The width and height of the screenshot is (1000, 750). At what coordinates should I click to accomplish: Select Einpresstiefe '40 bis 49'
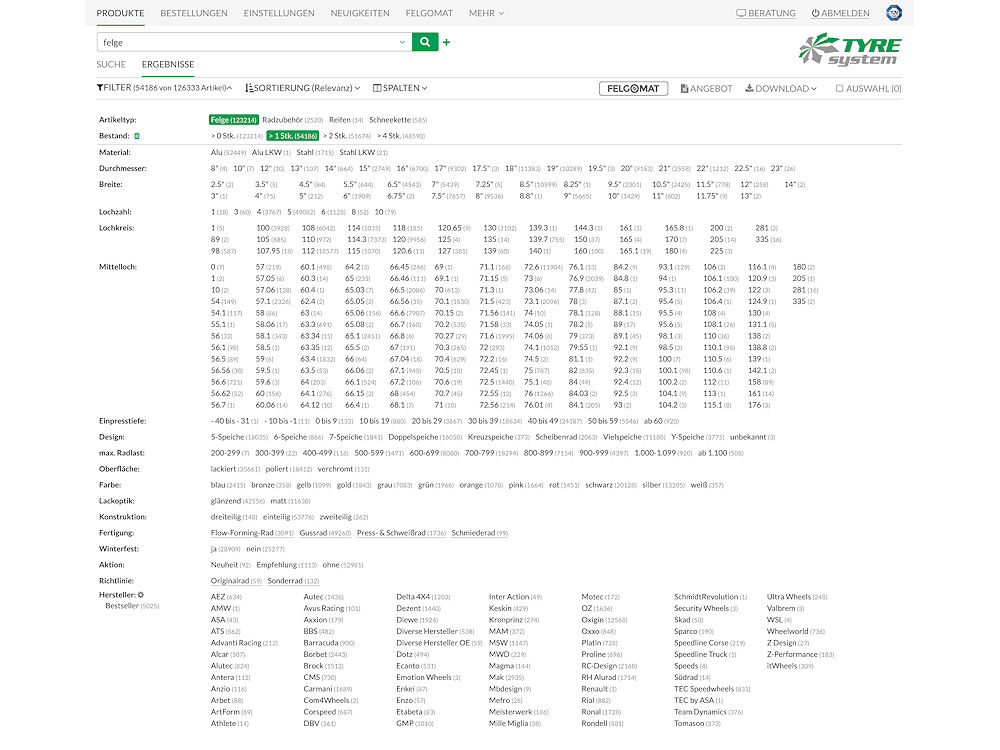pyautogui.click(x=554, y=421)
